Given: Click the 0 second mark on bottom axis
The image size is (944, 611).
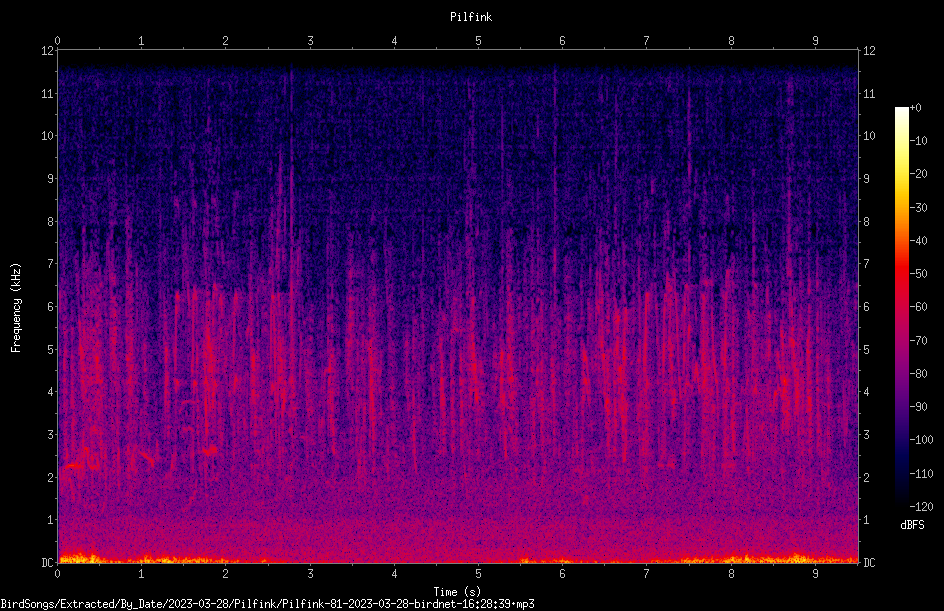Looking at the screenshot, I should [x=57, y=574].
